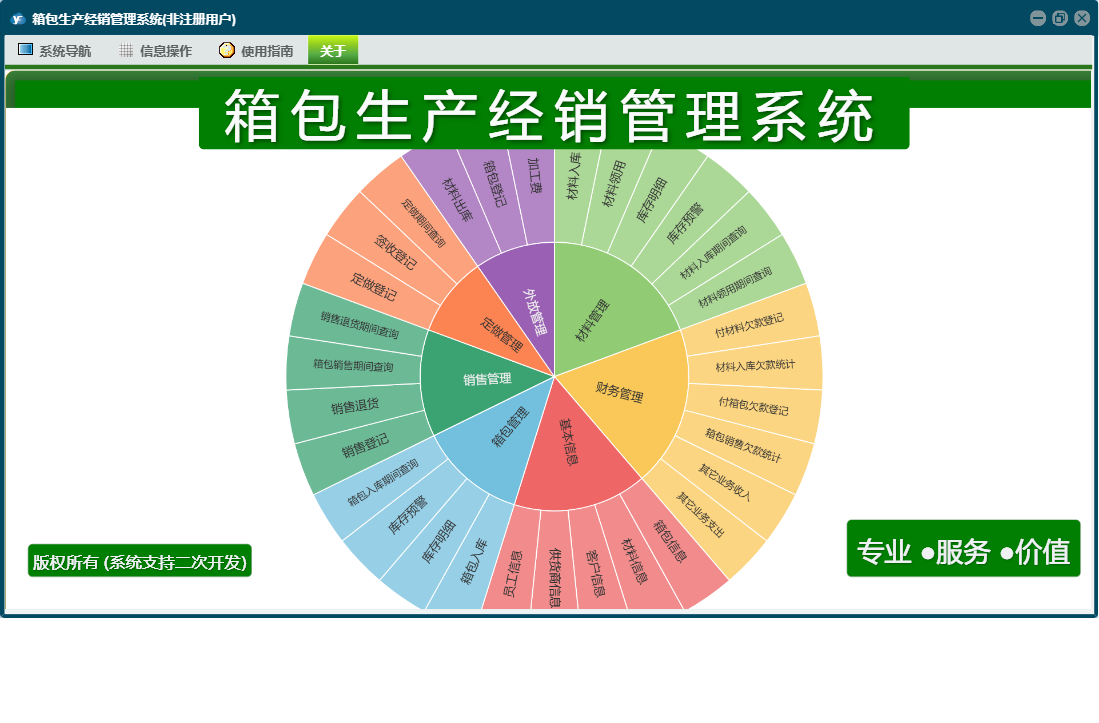Open the 使用指南 menu
This screenshot has width=1099, height=723.
tap(257, 50)
